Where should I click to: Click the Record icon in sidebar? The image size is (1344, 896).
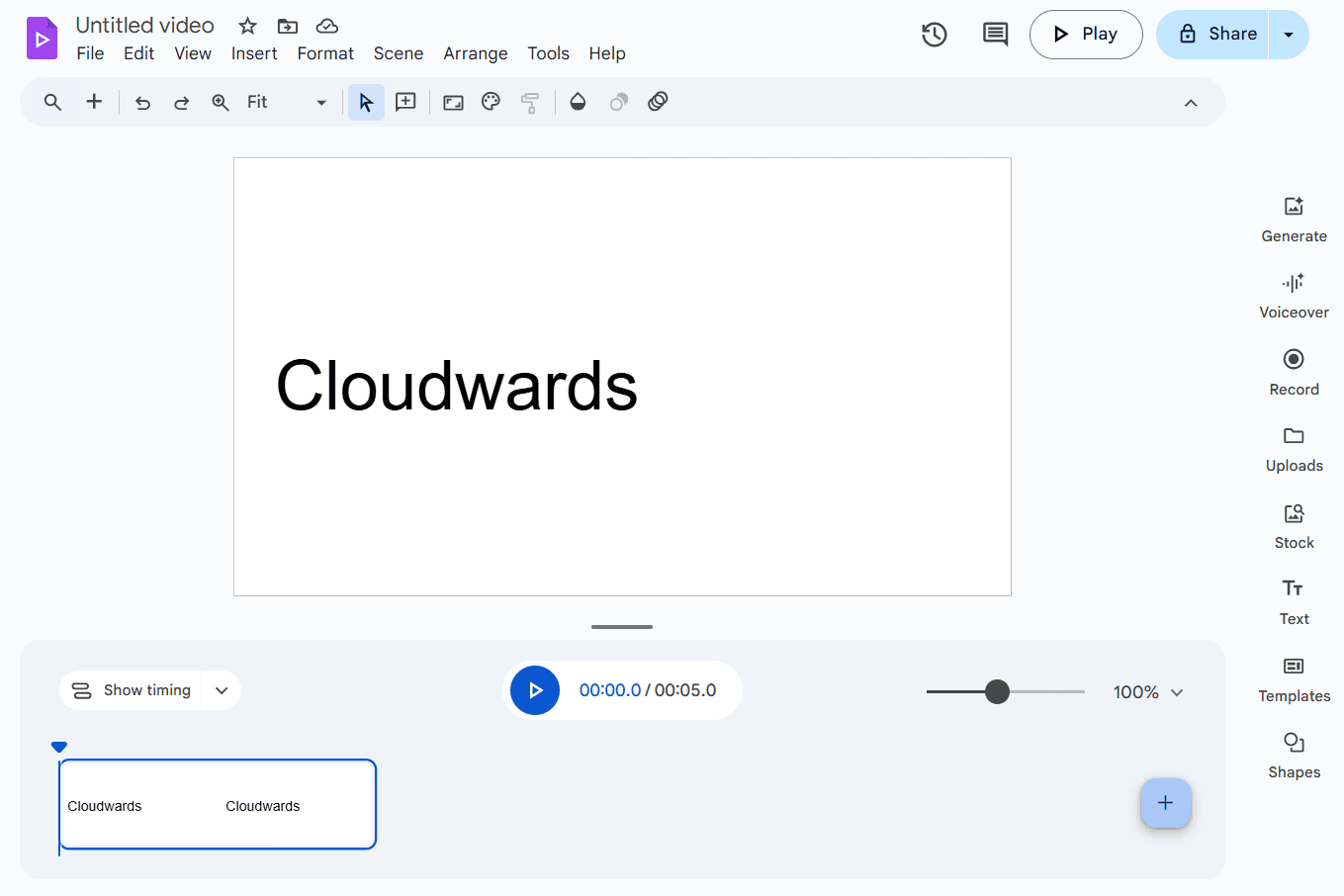point(1294,372)
